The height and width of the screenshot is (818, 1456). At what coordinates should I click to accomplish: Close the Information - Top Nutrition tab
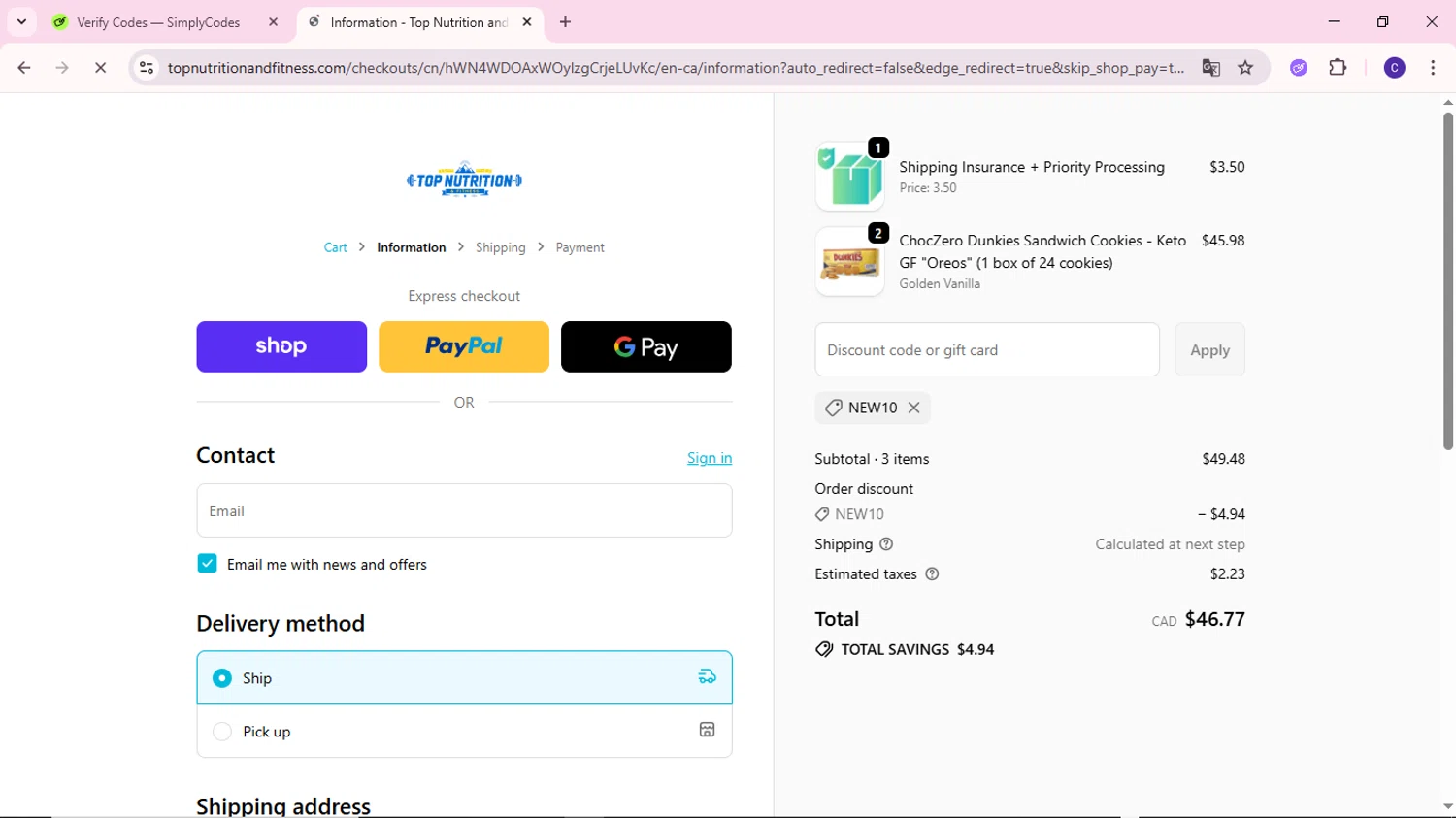527,22
